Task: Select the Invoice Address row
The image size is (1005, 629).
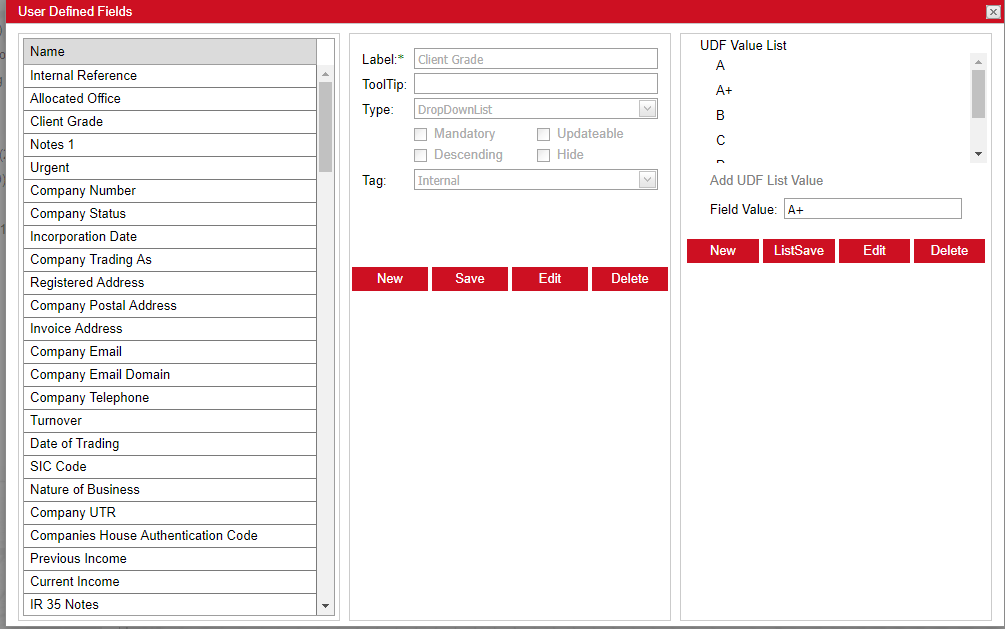Action: pos(170,329)
